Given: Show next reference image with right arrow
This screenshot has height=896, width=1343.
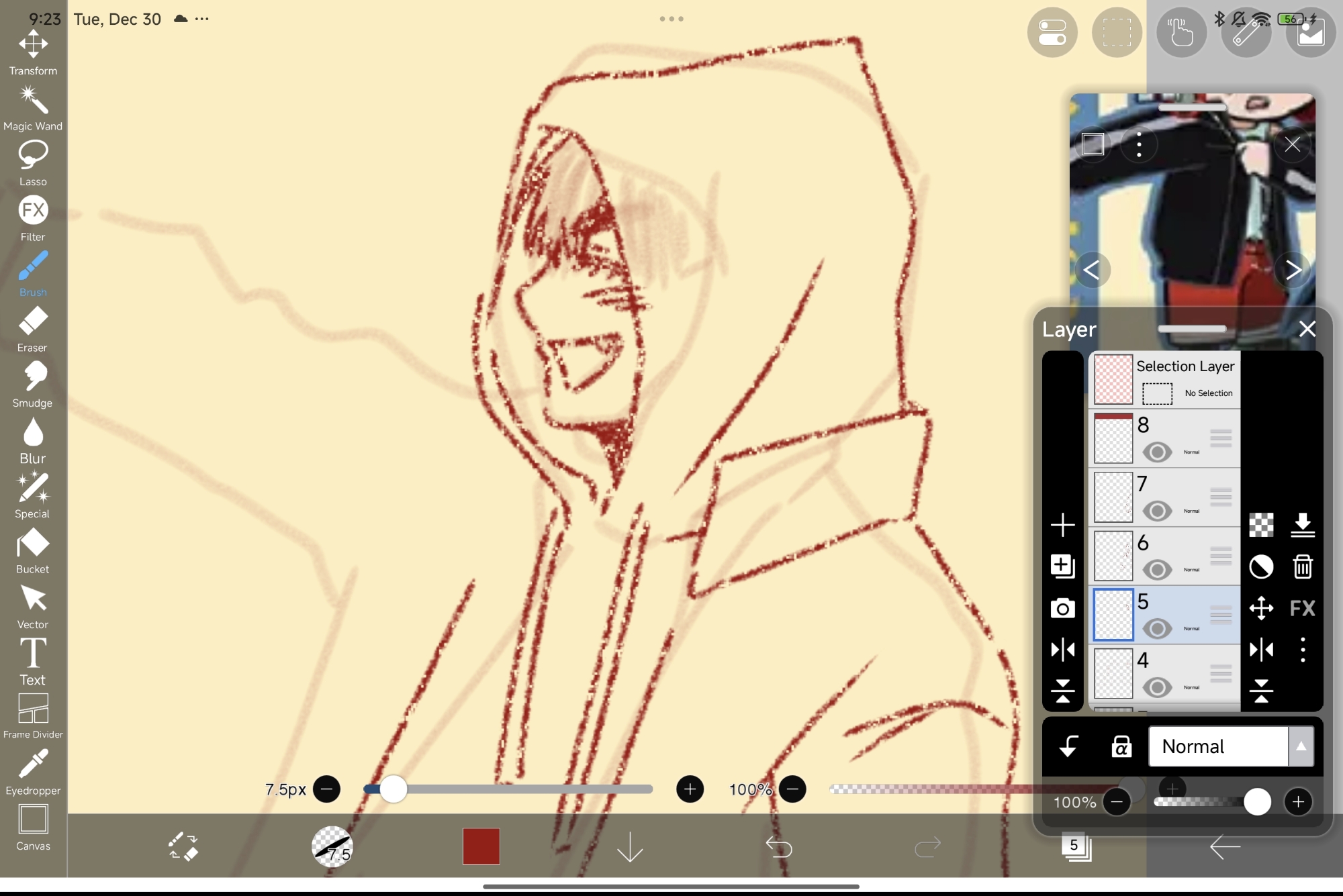Looking at the screenshot, I should [1293, 270].
